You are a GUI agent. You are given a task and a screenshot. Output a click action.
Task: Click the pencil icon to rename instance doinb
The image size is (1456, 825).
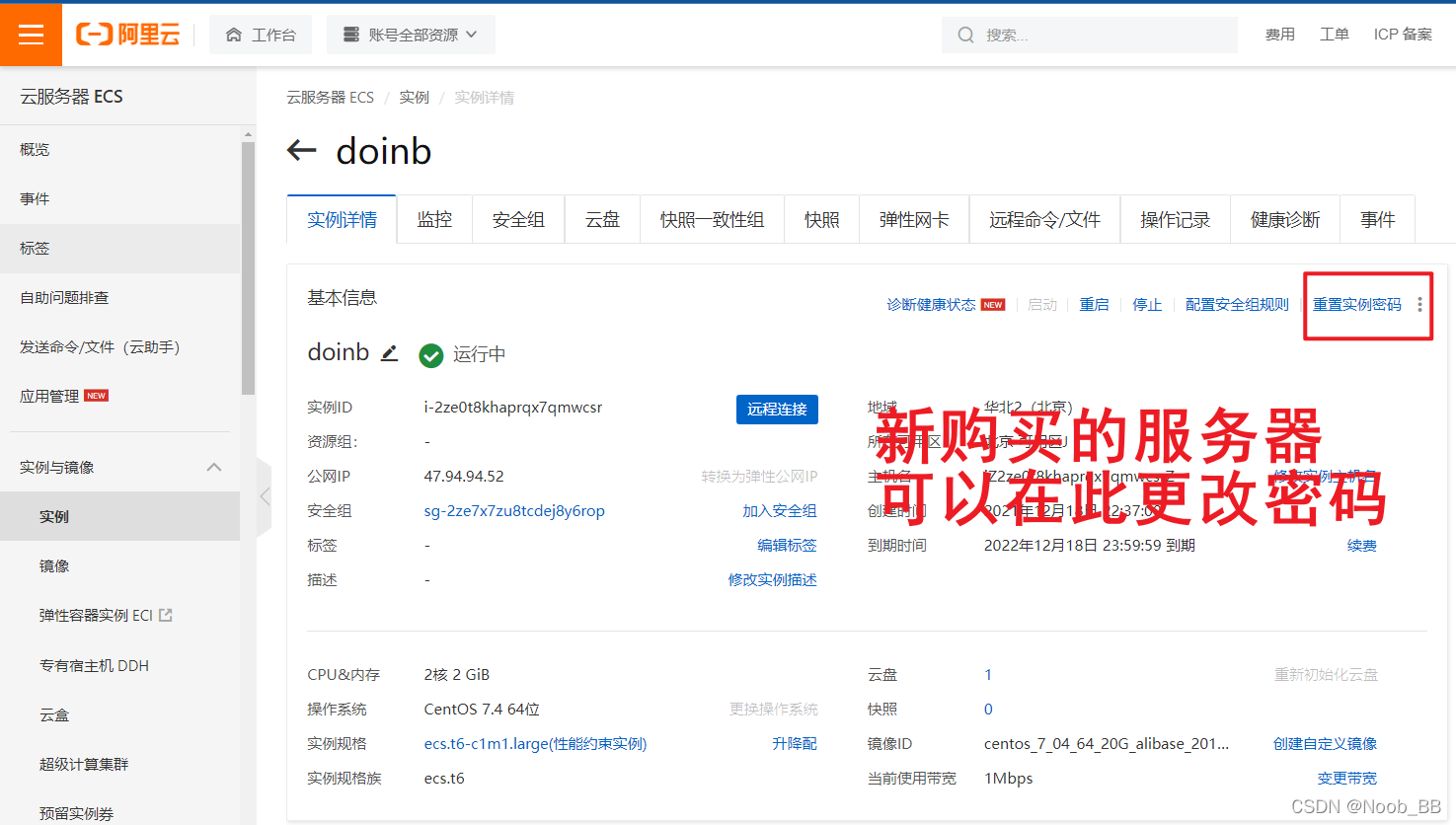tap(388, 352)
